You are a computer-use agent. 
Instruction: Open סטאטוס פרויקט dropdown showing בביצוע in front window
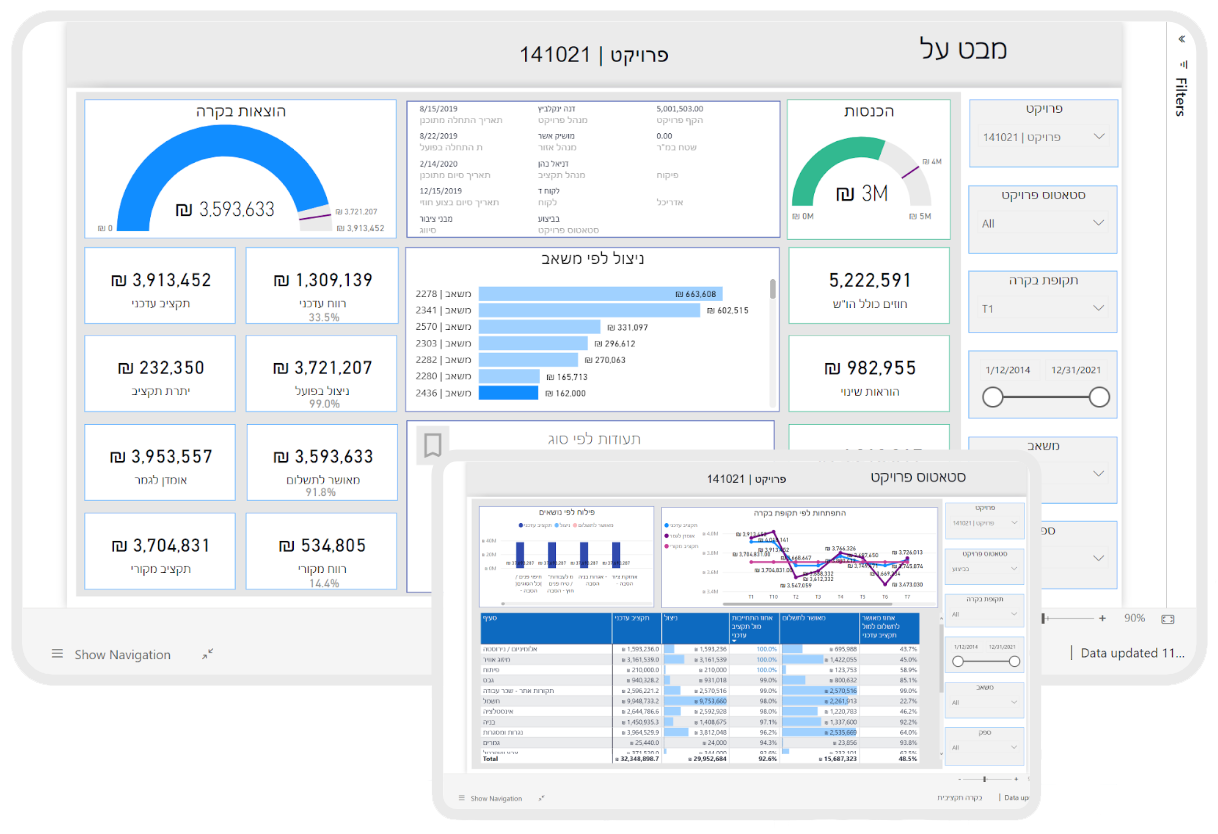(x=984, y=567)
